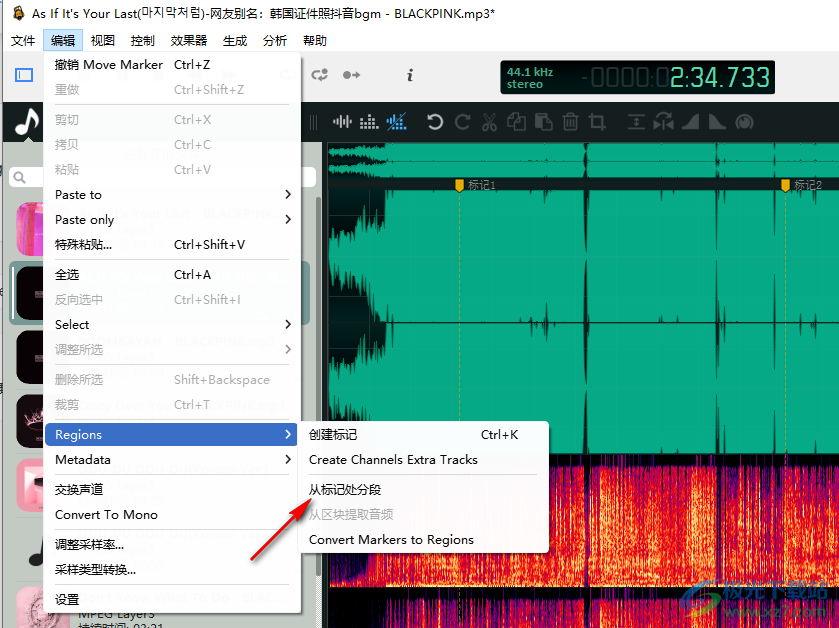Click the Paste icon in the toolbar
Image resolution: width=839 pixels, height=628 pixels.
coord(543,121)
